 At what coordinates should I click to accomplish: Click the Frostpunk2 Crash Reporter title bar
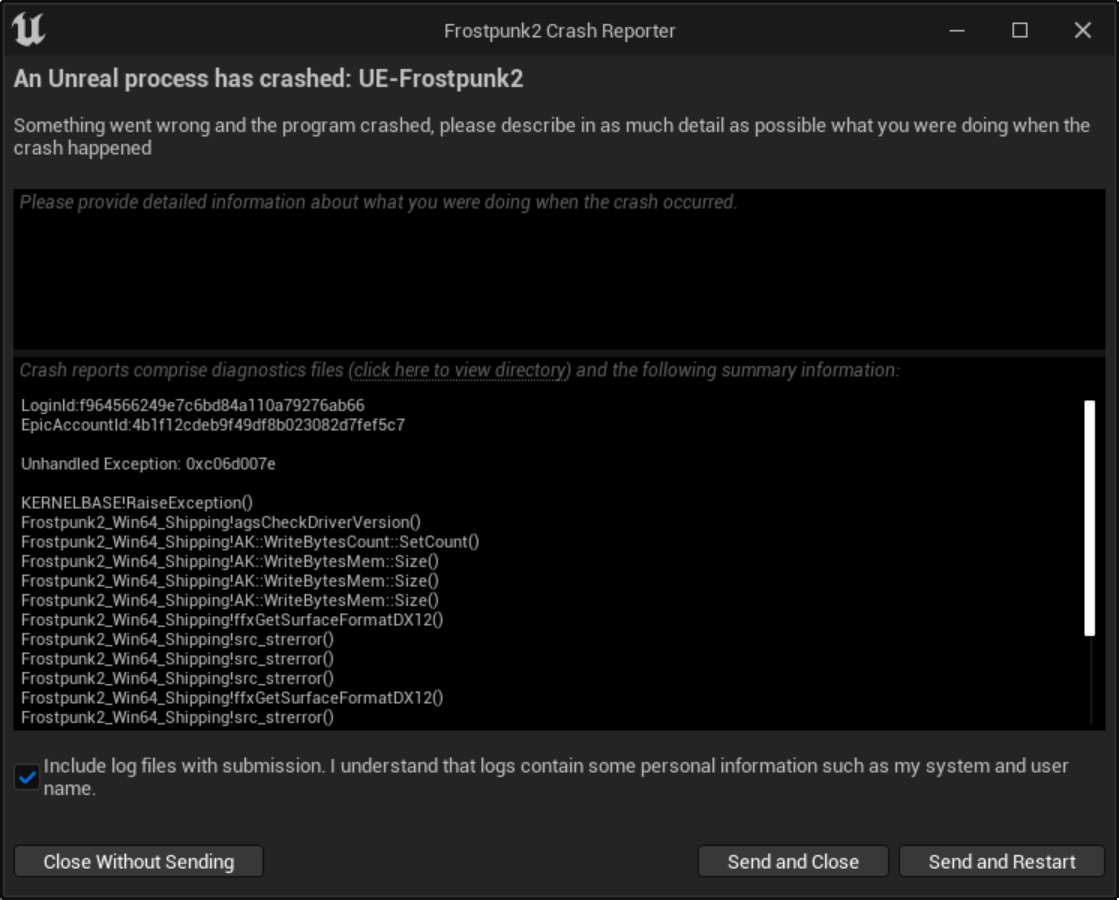point(559,31)
